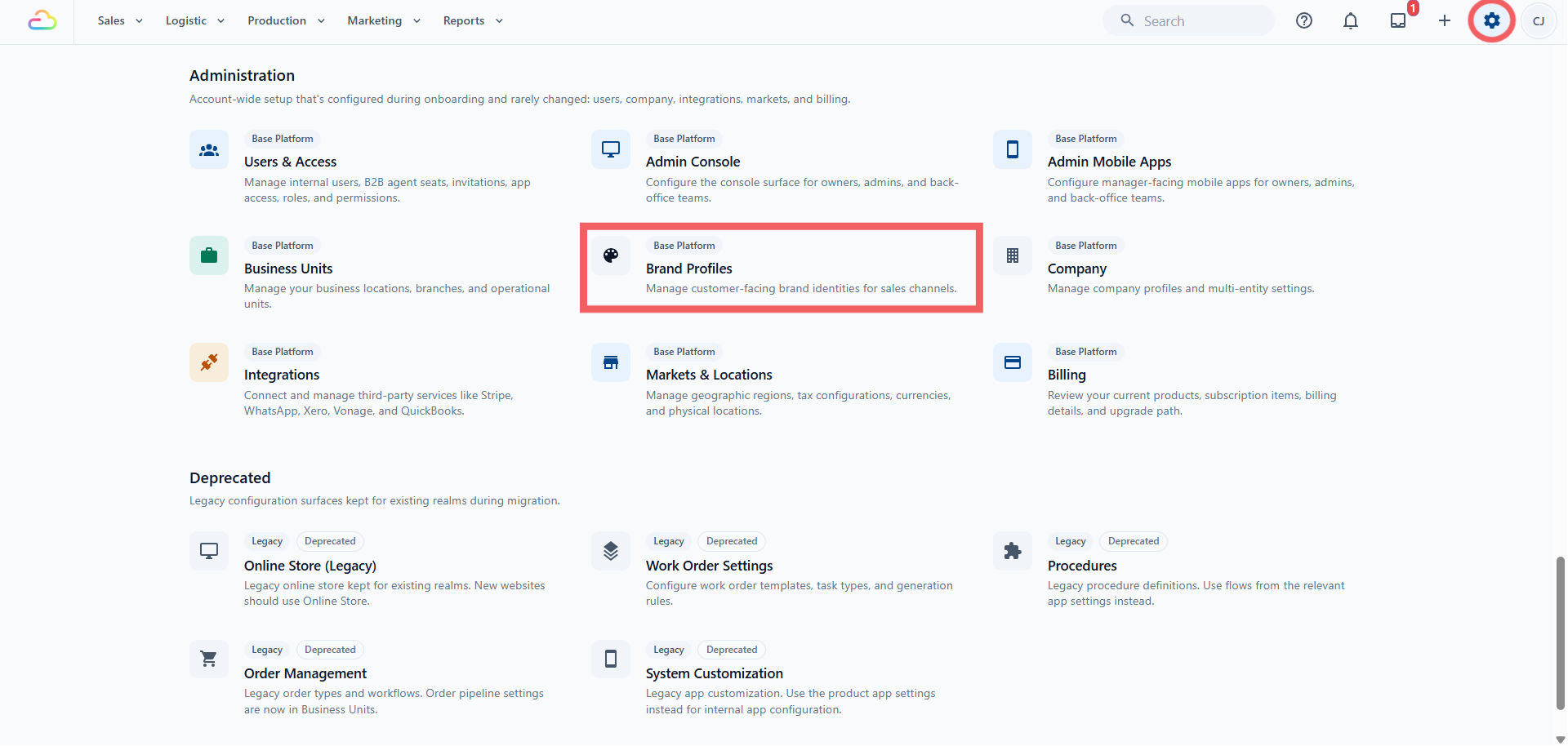Click the Brand Profiles palette icon

[611, 255]
